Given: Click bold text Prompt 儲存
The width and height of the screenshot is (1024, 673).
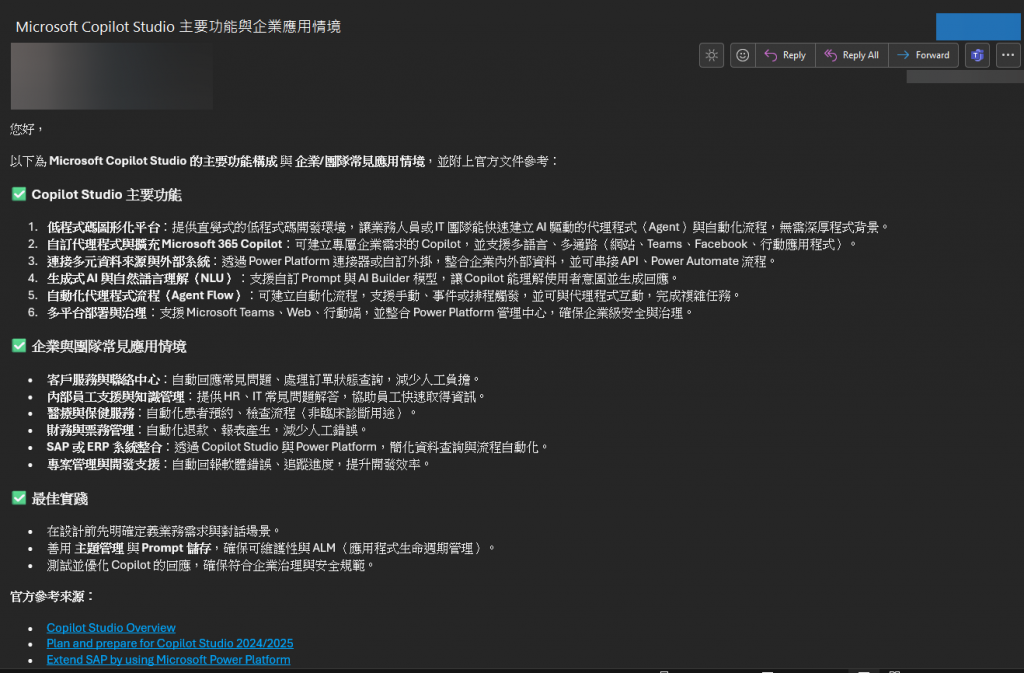Looking at the screenshot, I should point(176,548).
